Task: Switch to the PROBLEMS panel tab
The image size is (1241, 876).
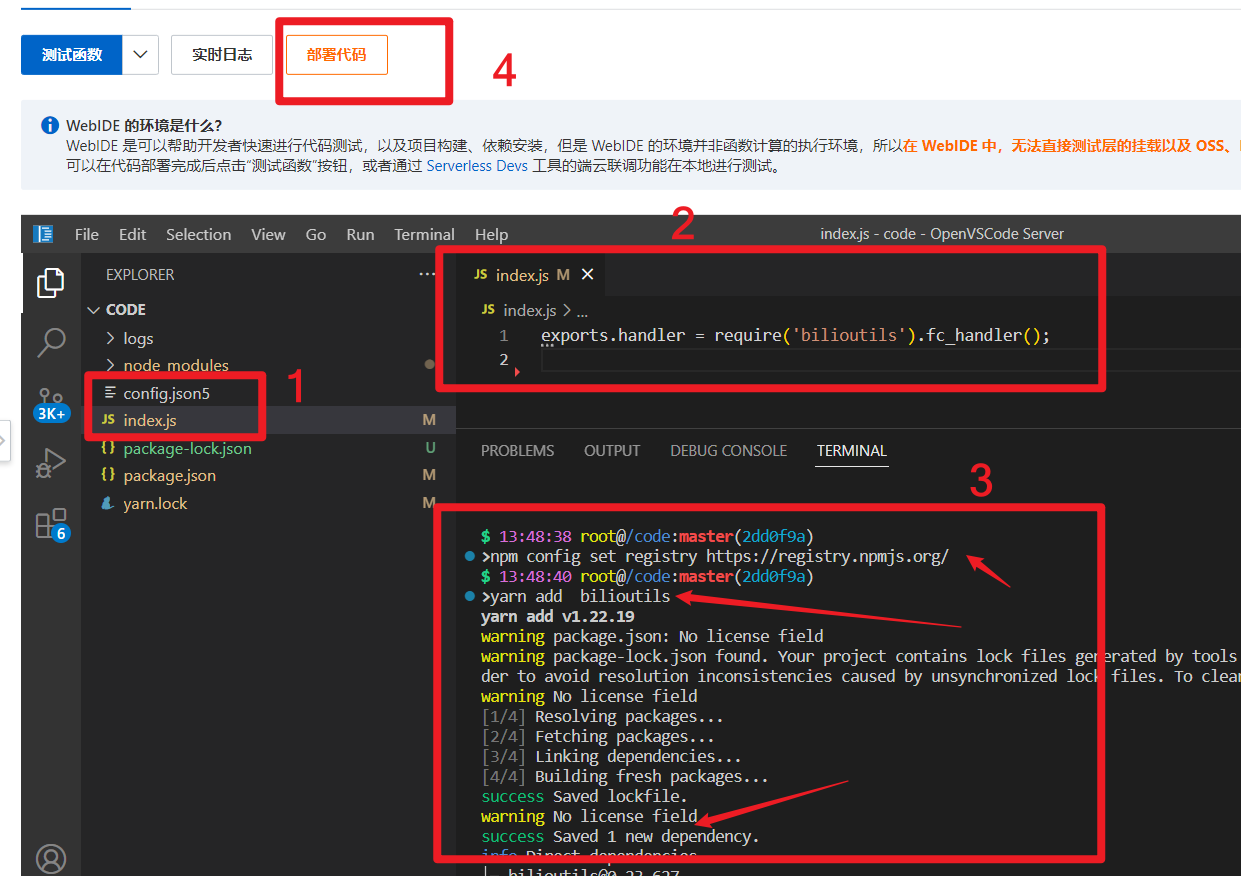Action: (517, 451)
